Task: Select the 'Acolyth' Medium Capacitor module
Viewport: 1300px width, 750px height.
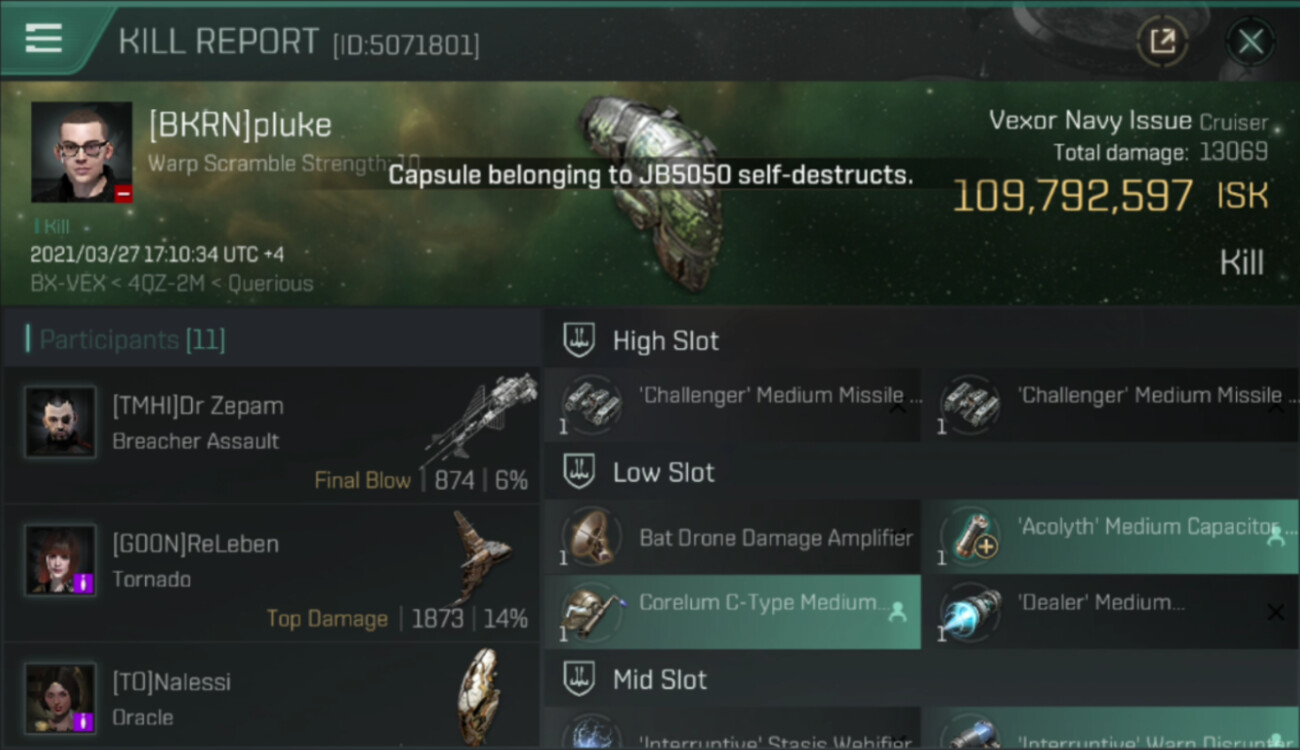Action: tap(1111, 538)
